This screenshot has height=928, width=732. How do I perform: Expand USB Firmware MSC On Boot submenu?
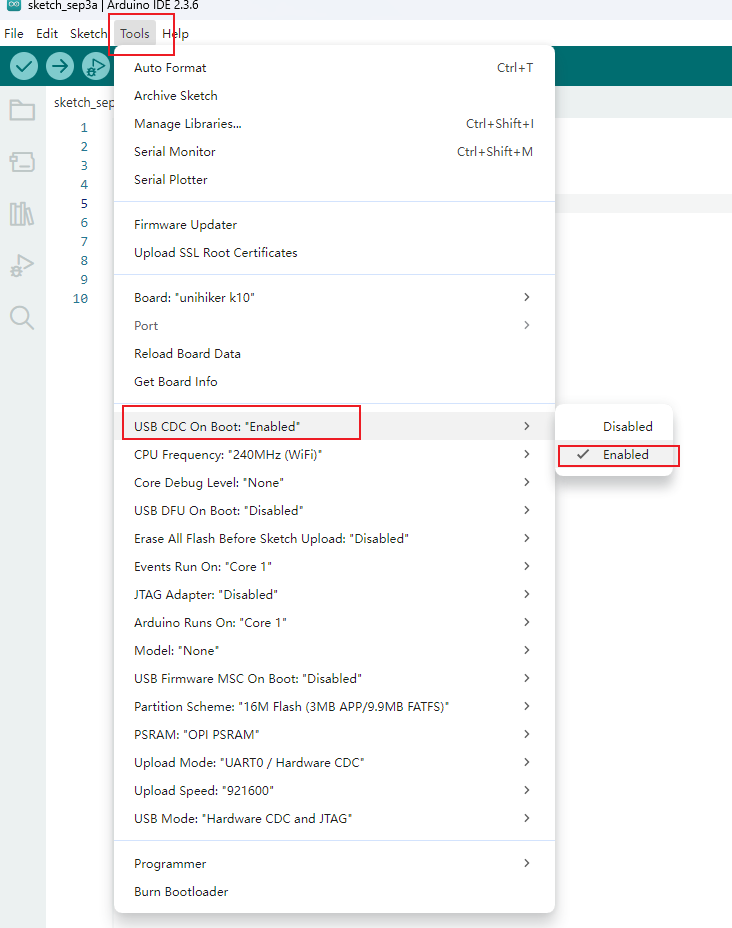(334, 678)
